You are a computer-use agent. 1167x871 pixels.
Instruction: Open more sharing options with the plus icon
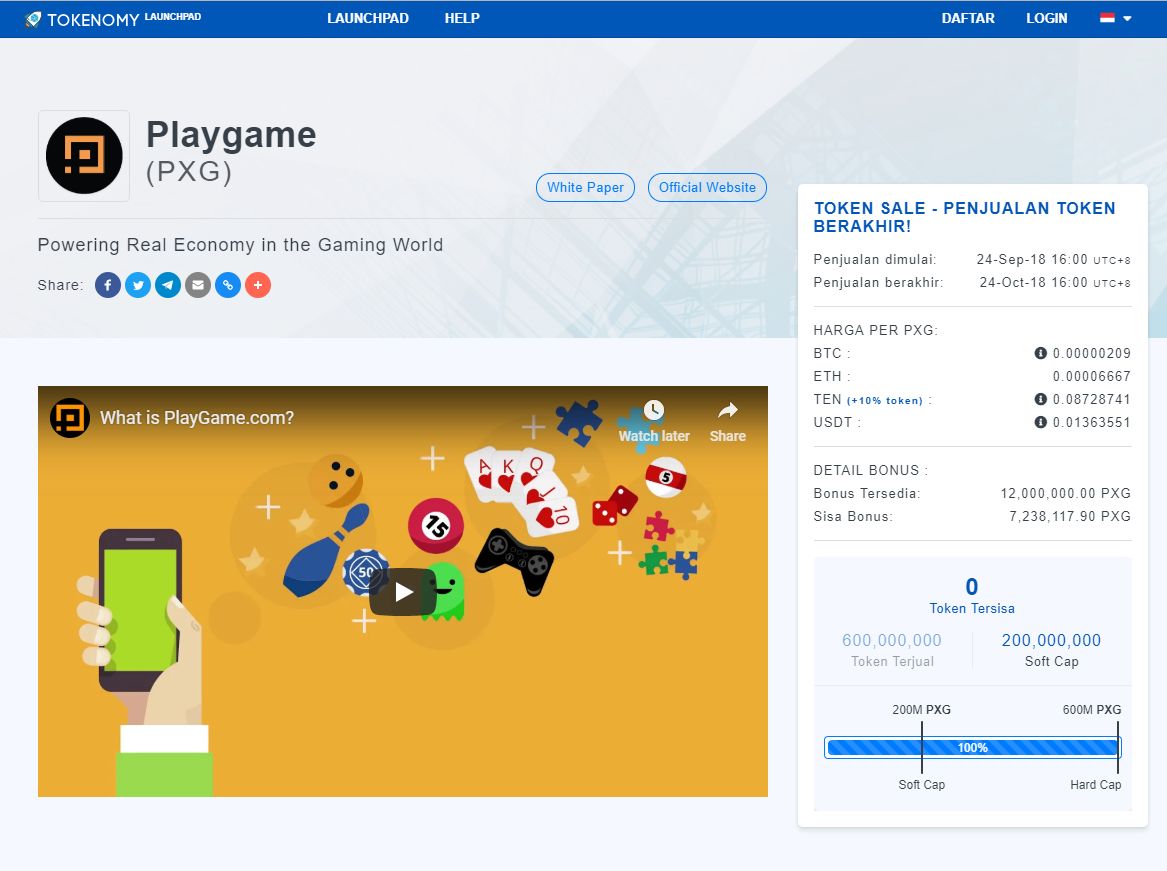tap(257, 285)
